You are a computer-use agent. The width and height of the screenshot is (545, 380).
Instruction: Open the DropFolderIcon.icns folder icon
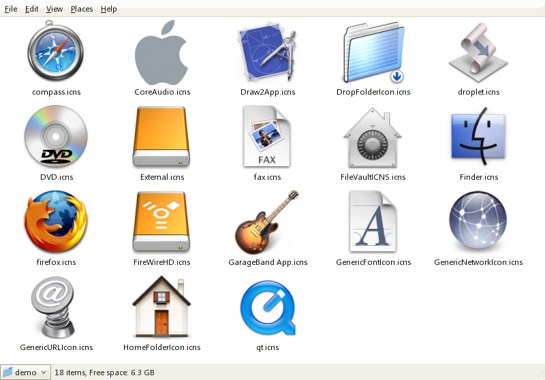(374, 52)
